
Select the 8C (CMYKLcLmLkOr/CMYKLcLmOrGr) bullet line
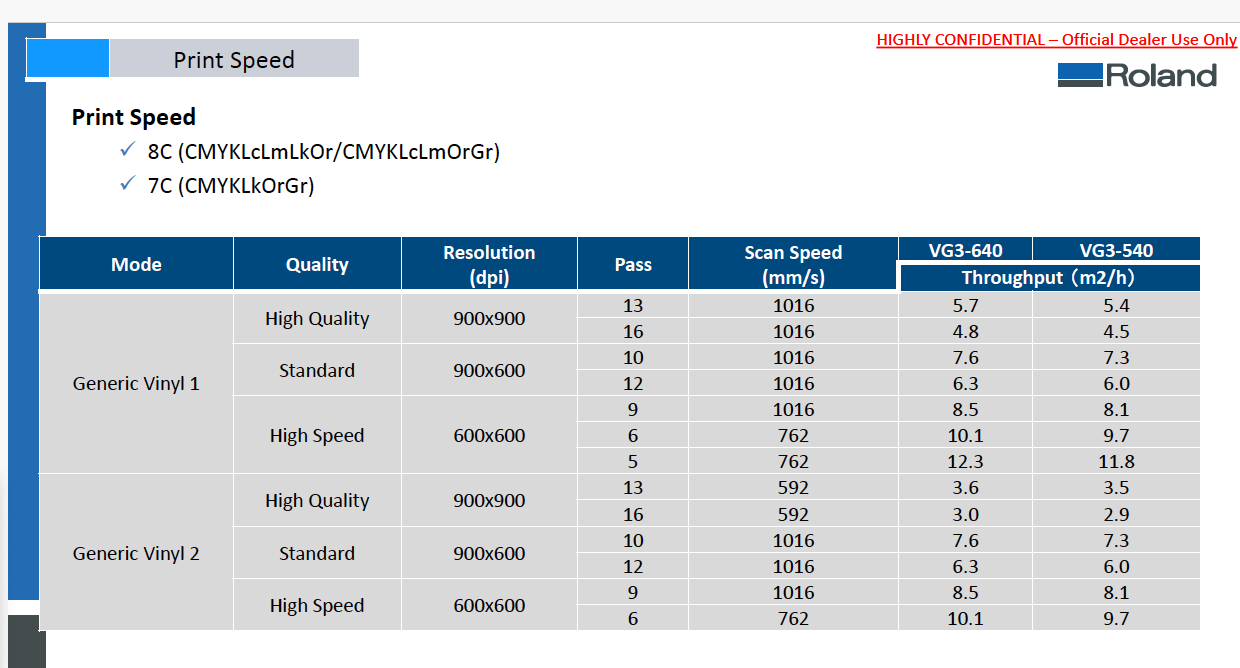pyautogui.click(x=323, y=152)
